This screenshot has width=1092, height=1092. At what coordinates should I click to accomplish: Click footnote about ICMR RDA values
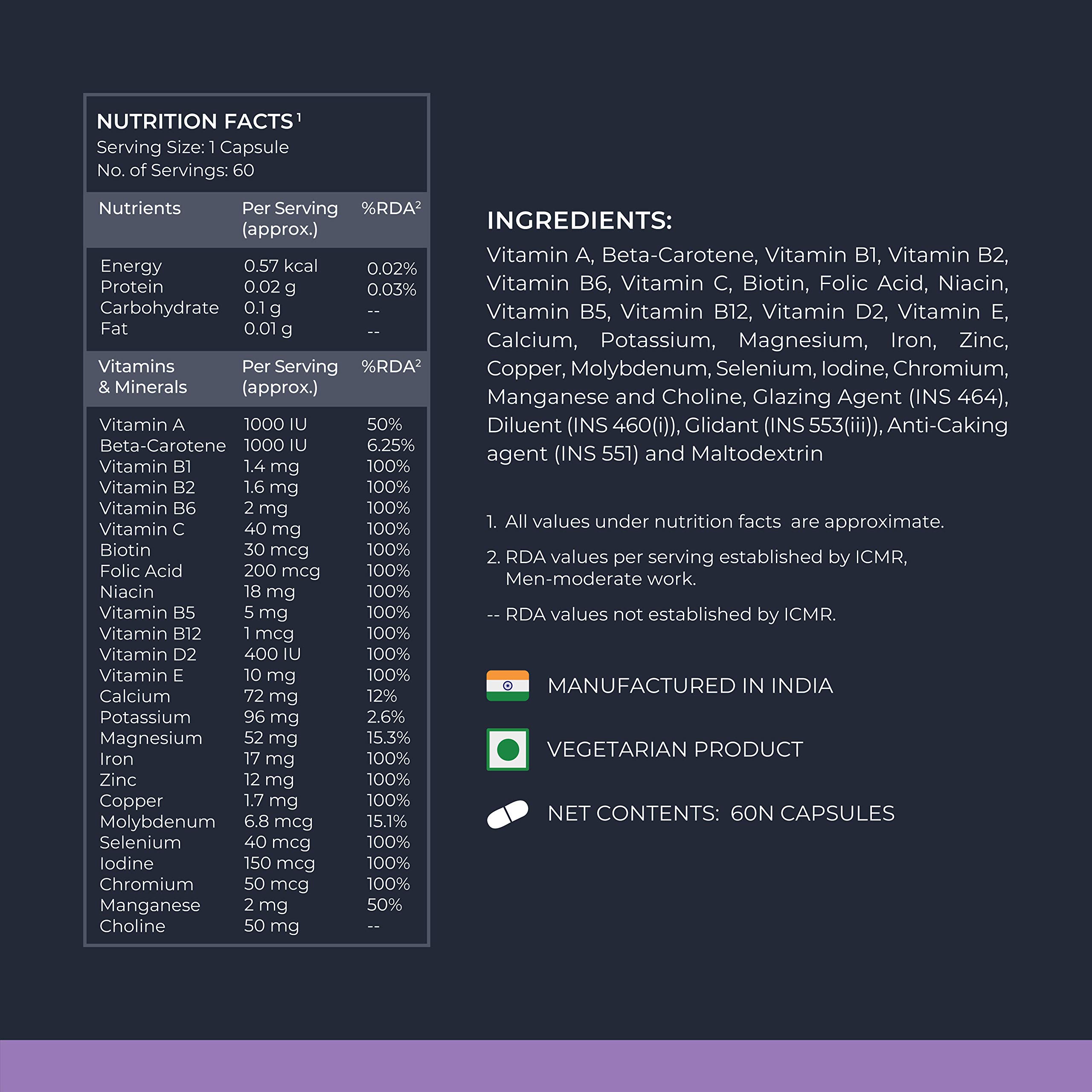[697, 567]
